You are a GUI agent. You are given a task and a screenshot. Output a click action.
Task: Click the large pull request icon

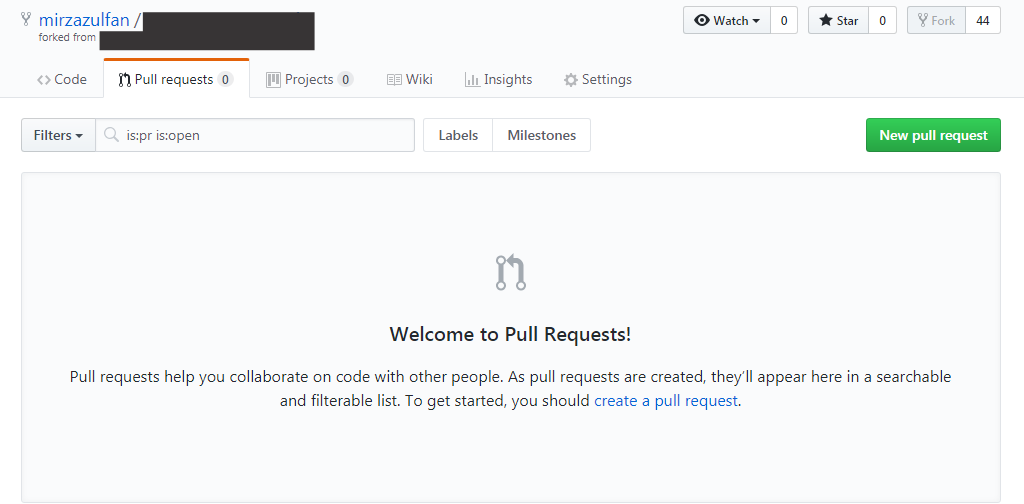[510, 273]
